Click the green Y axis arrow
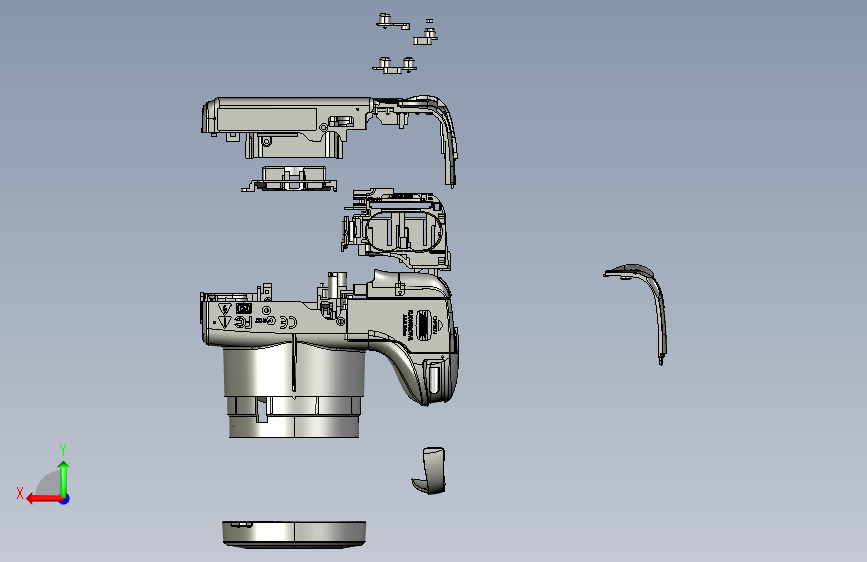The image size is (867, 562). (x=64, y=477)
